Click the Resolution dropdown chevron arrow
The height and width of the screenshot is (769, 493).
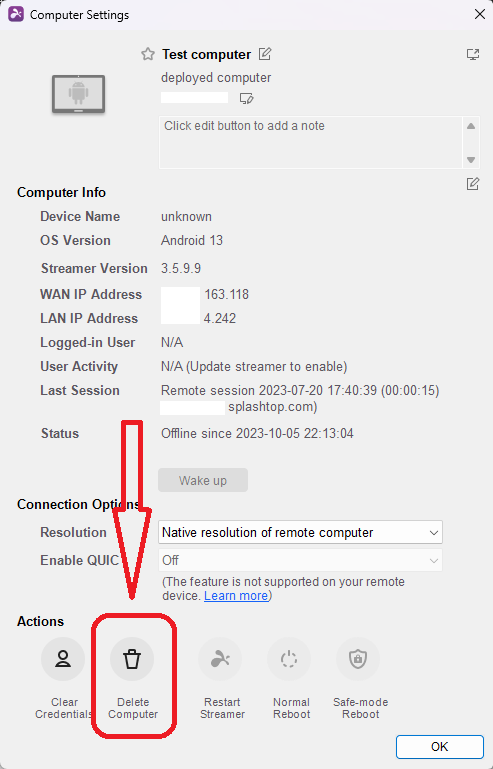[434, 533]
